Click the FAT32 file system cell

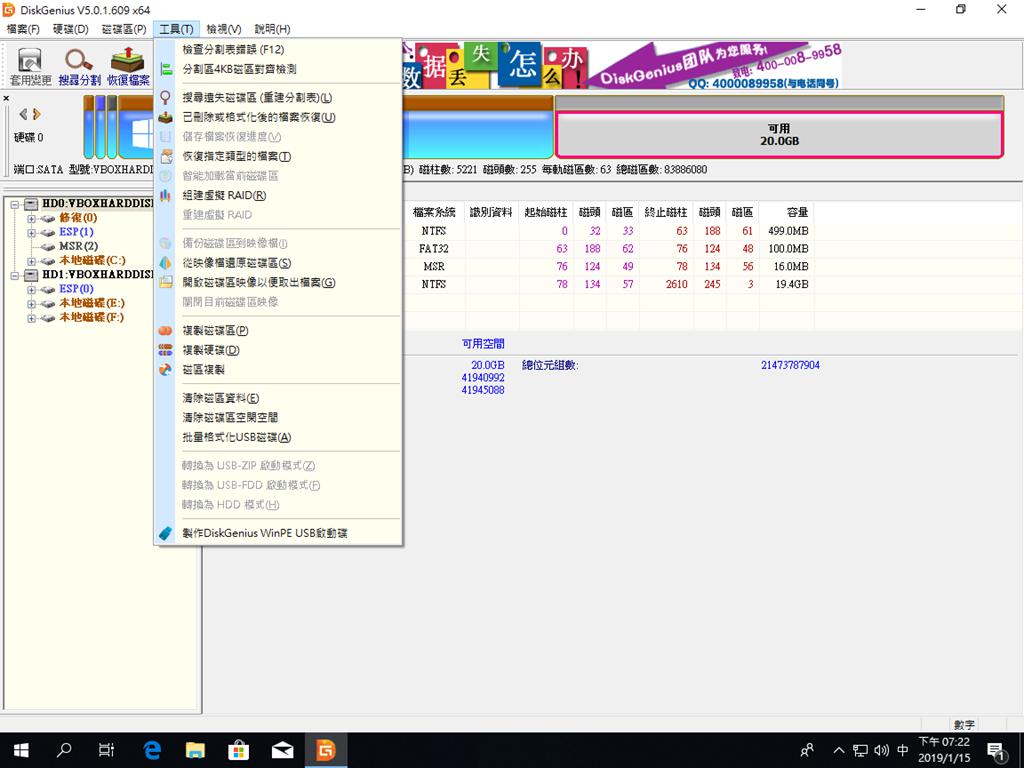point(434,249)
